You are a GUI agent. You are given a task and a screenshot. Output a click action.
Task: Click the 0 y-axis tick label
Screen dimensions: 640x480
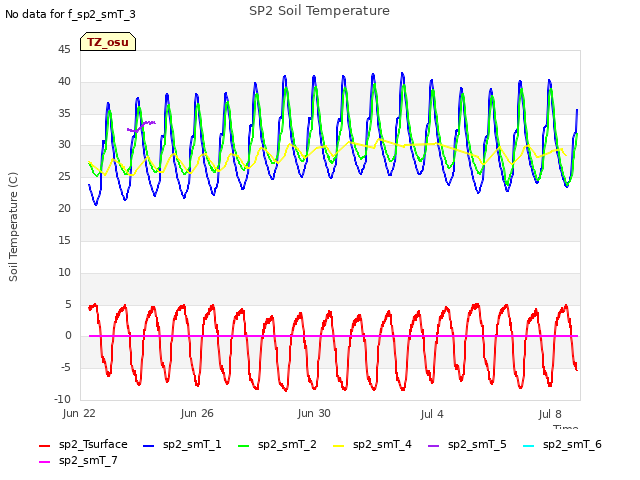click(x=68, y=336)
